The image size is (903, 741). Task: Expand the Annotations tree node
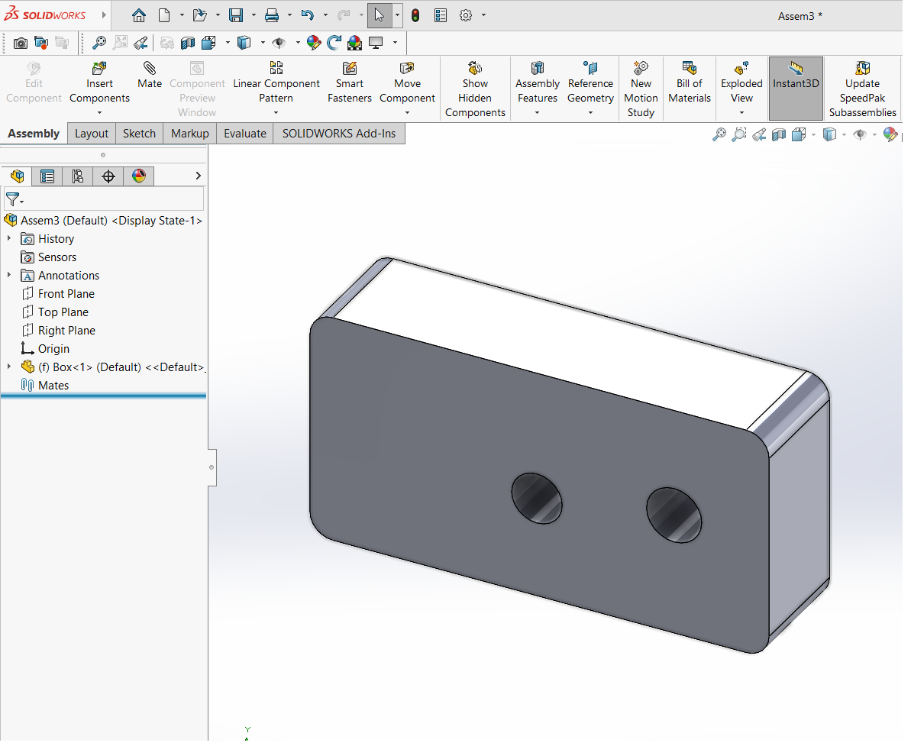9,275
